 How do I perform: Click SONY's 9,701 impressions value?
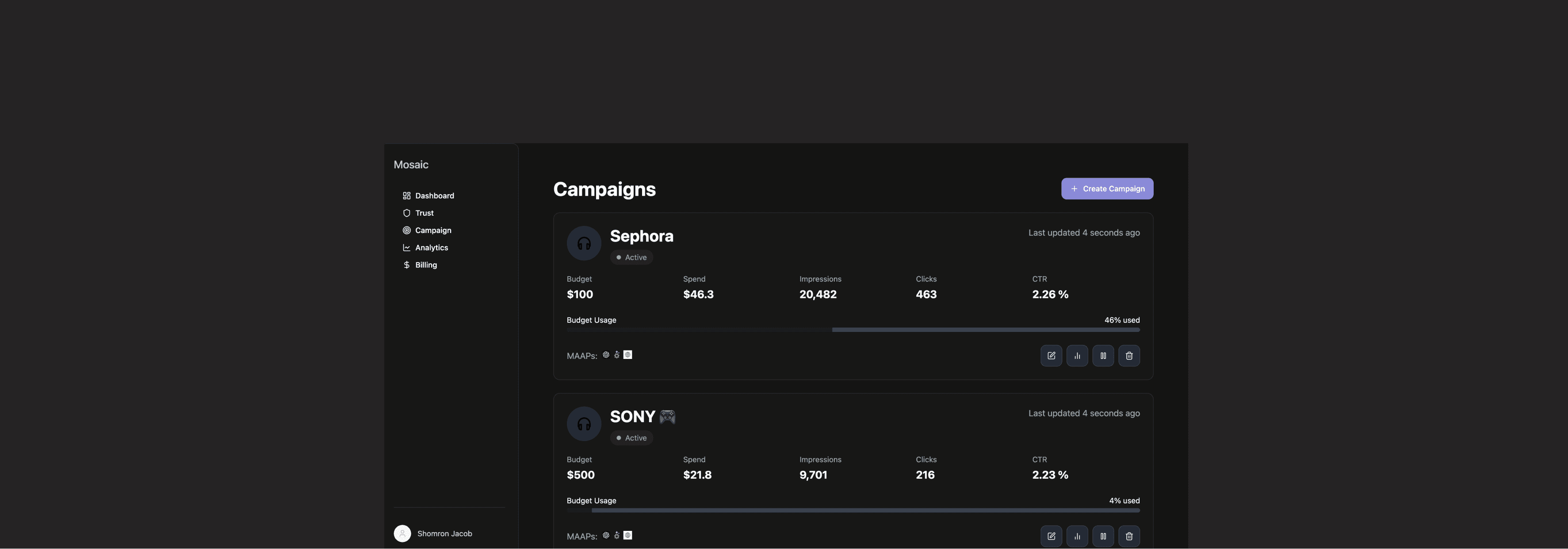click(x=813, y=475)
